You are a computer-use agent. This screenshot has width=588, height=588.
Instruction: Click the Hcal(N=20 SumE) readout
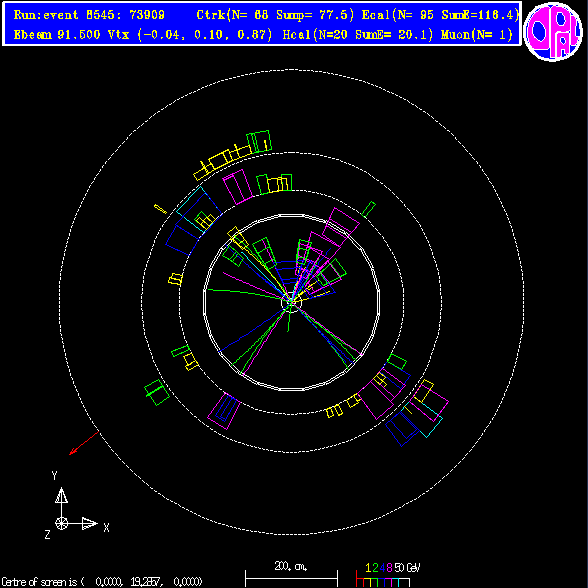358,35
